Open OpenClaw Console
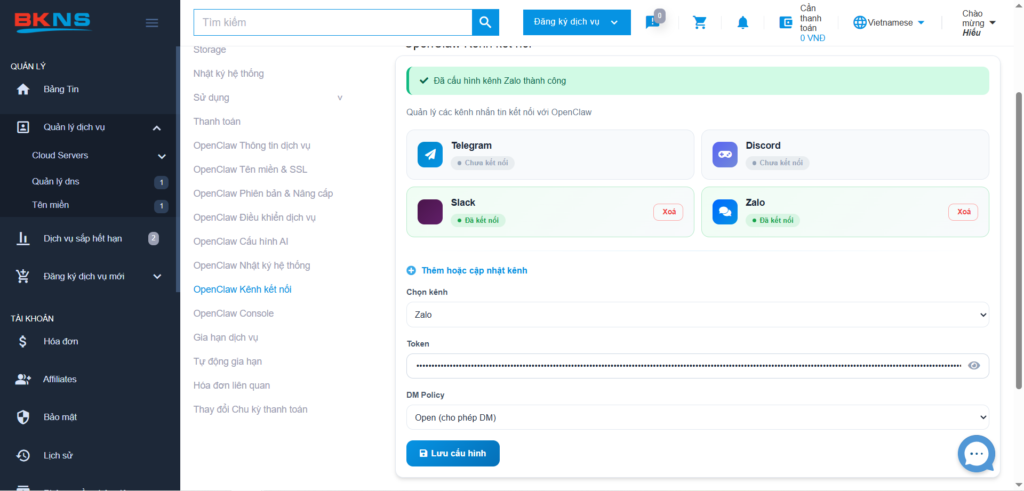 pos(233,313)
